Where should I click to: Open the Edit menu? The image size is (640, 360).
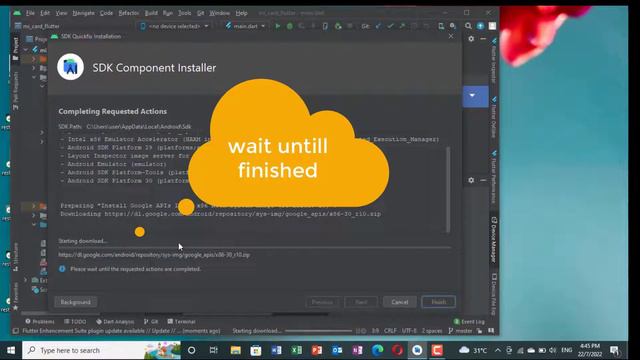[x=45, y=13]
